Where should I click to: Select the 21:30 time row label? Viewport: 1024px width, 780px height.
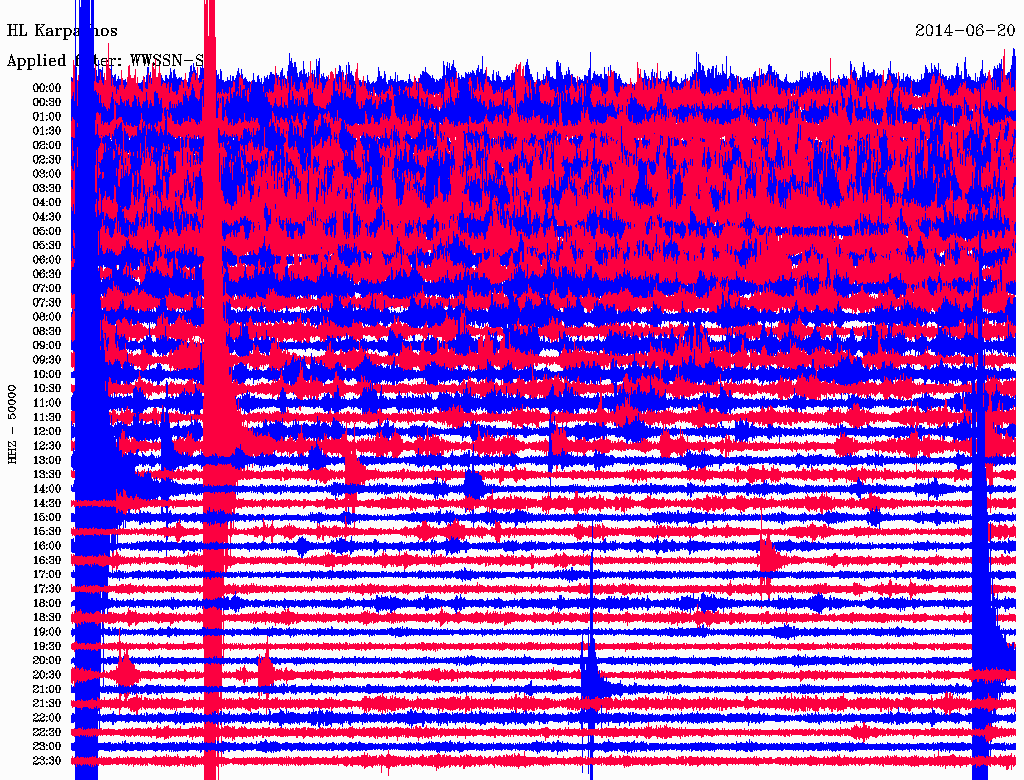pos(47,704)
